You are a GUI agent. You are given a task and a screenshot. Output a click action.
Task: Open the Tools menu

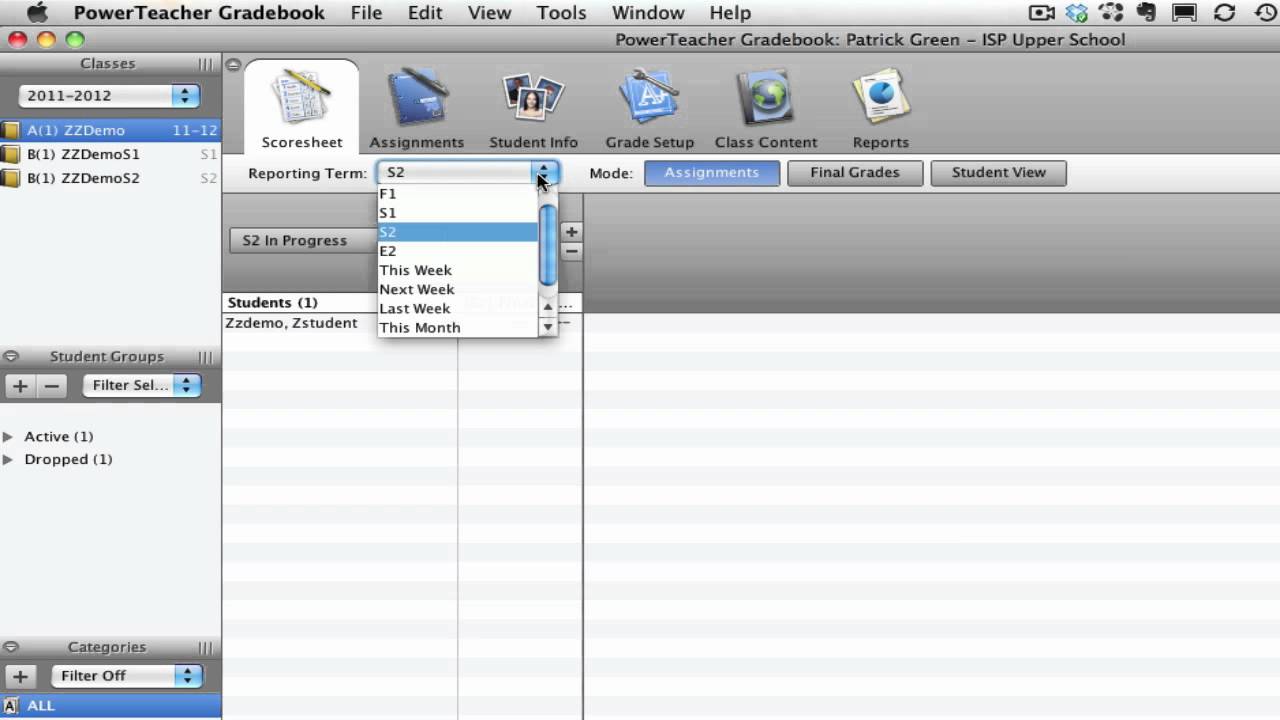[561, 13]
